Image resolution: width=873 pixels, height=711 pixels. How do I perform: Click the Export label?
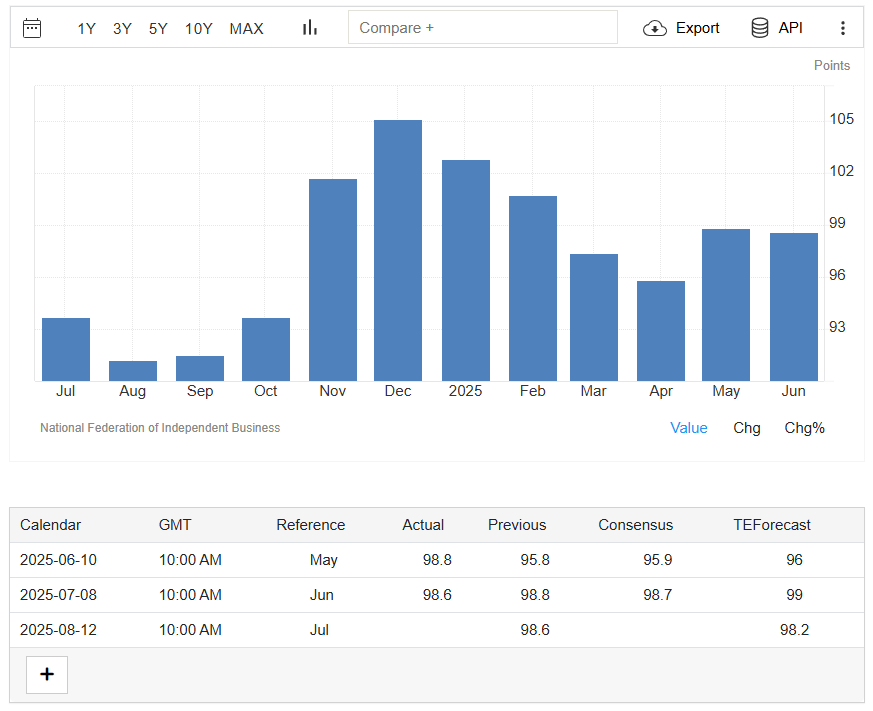[x=698, y=28]
